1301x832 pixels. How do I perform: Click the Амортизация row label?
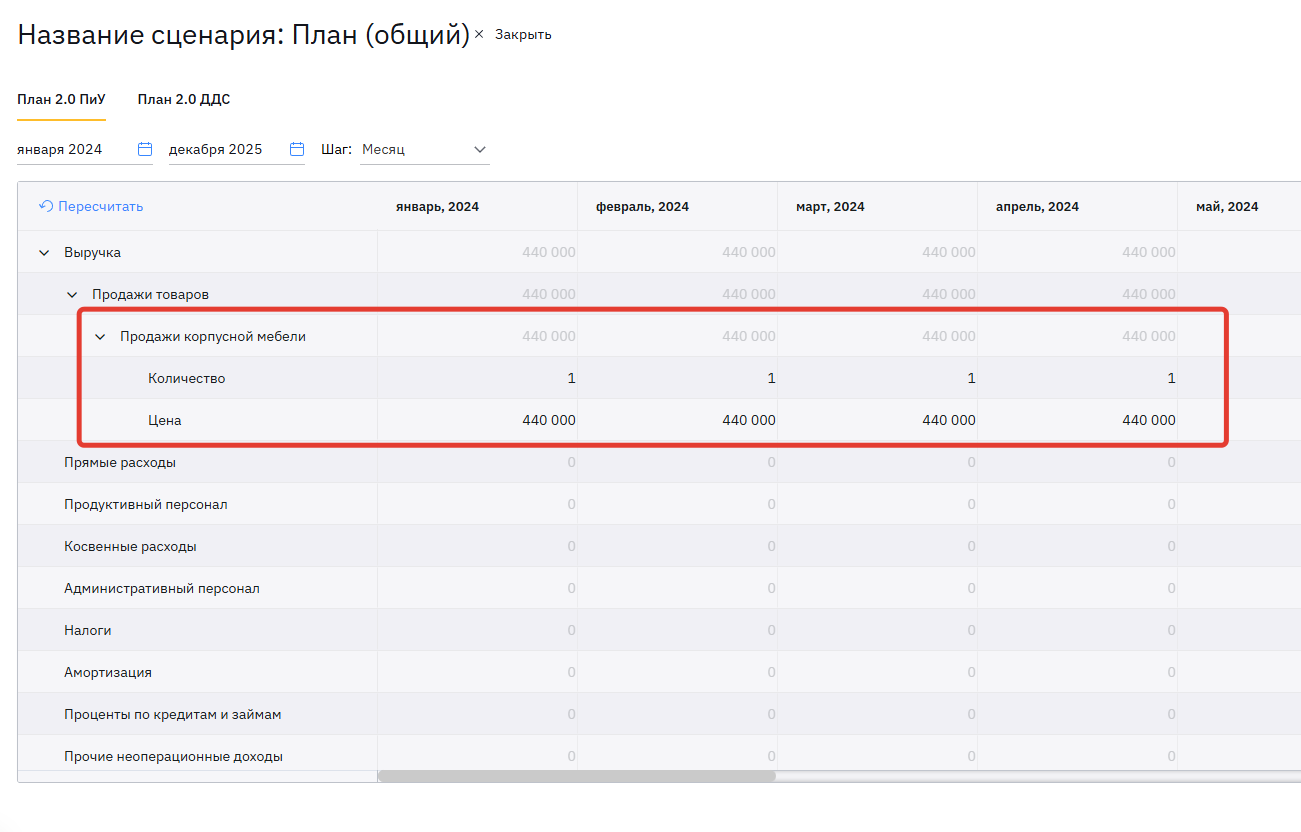click(108, 673)
